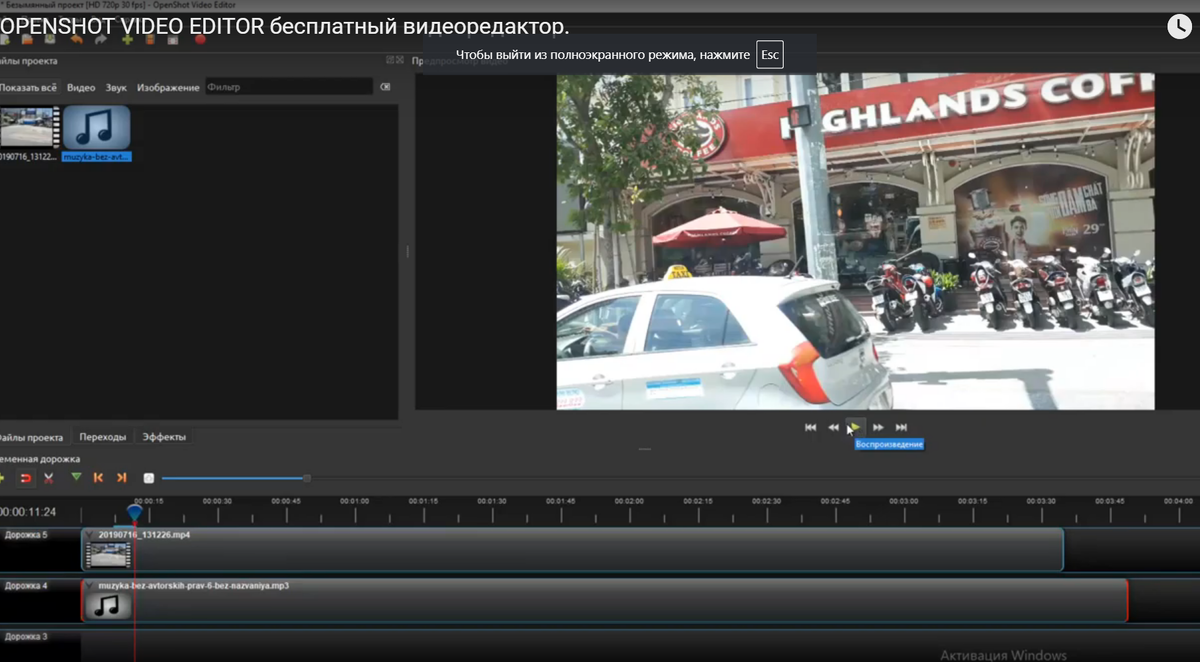The width and height of the screenshot is (1200, 662).
Task: Expand the fullscreen toggle on project files panel
Action: (390, 60)
